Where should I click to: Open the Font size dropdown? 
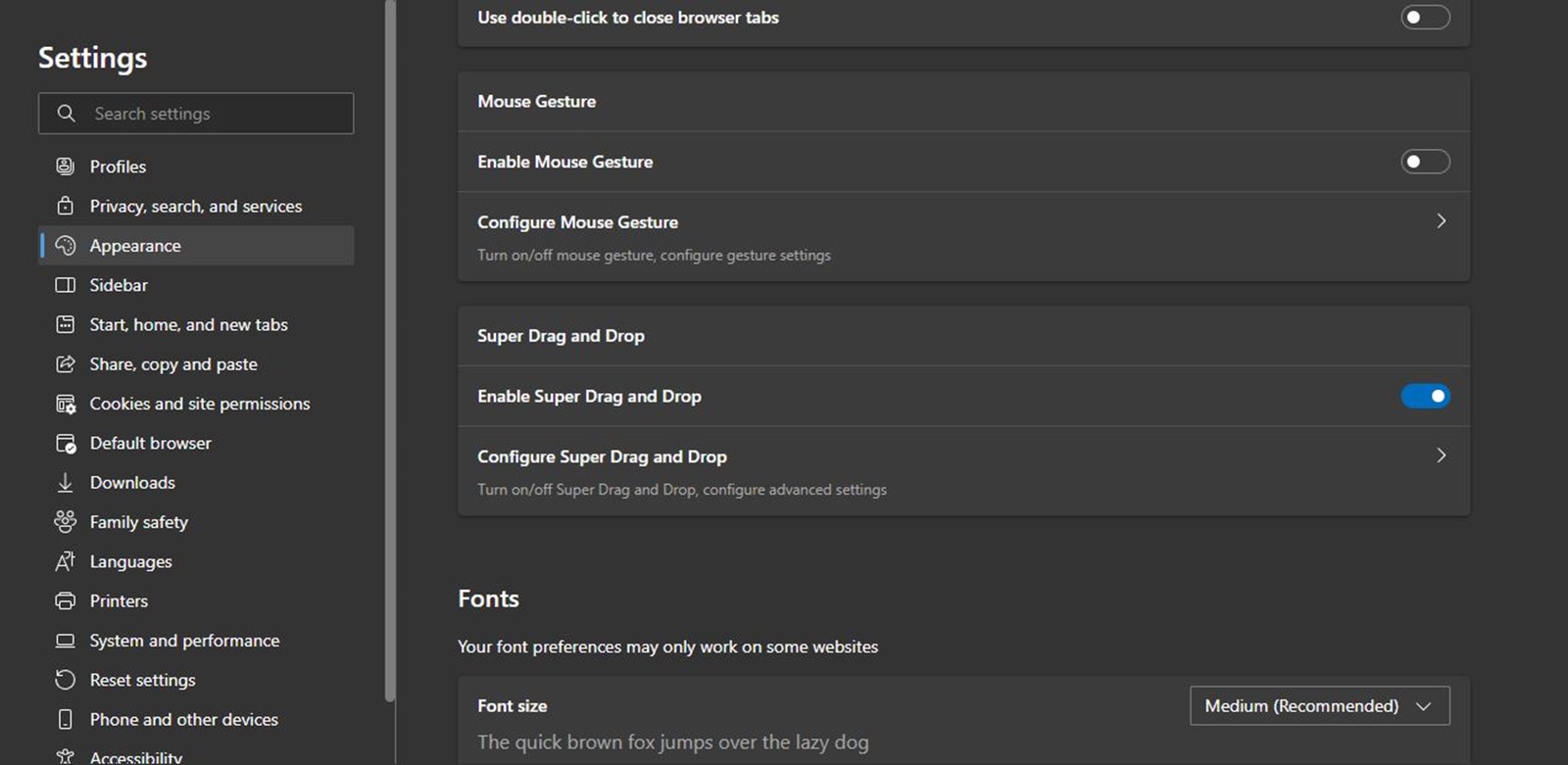[1318, 705]
